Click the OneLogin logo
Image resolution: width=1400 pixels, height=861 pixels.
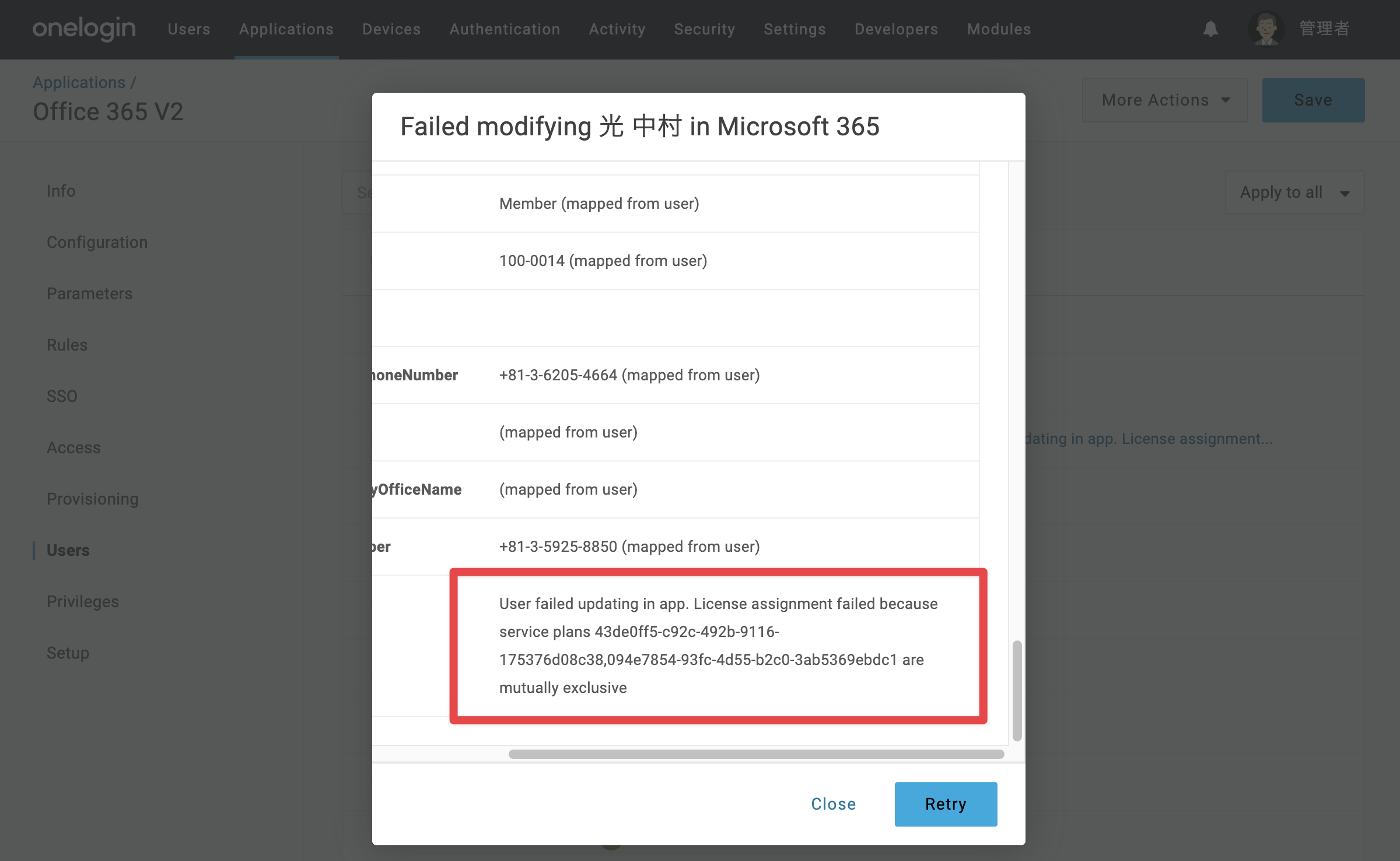(x=84, y=29)
